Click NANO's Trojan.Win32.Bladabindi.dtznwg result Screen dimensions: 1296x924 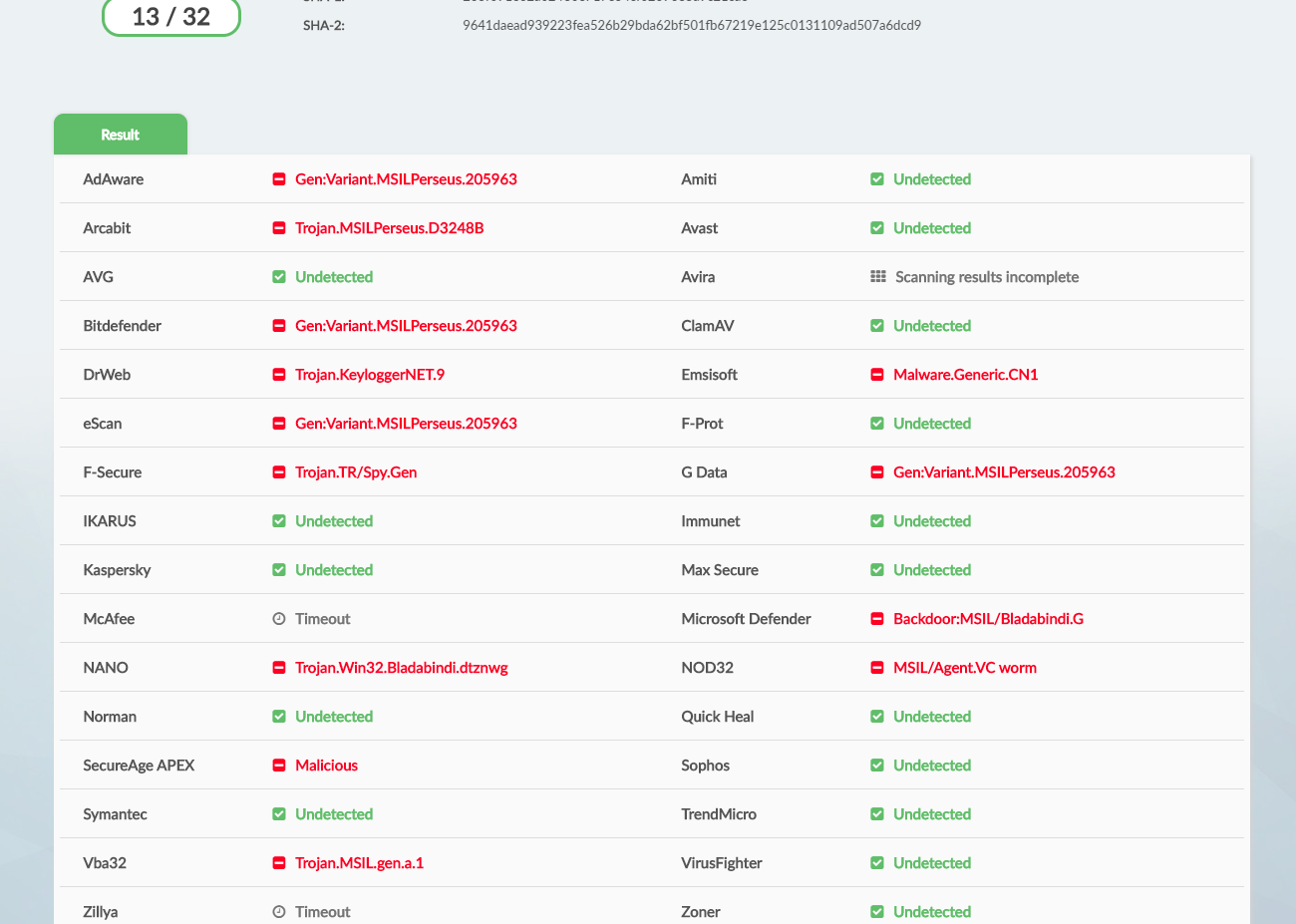[x=402, y=668]
